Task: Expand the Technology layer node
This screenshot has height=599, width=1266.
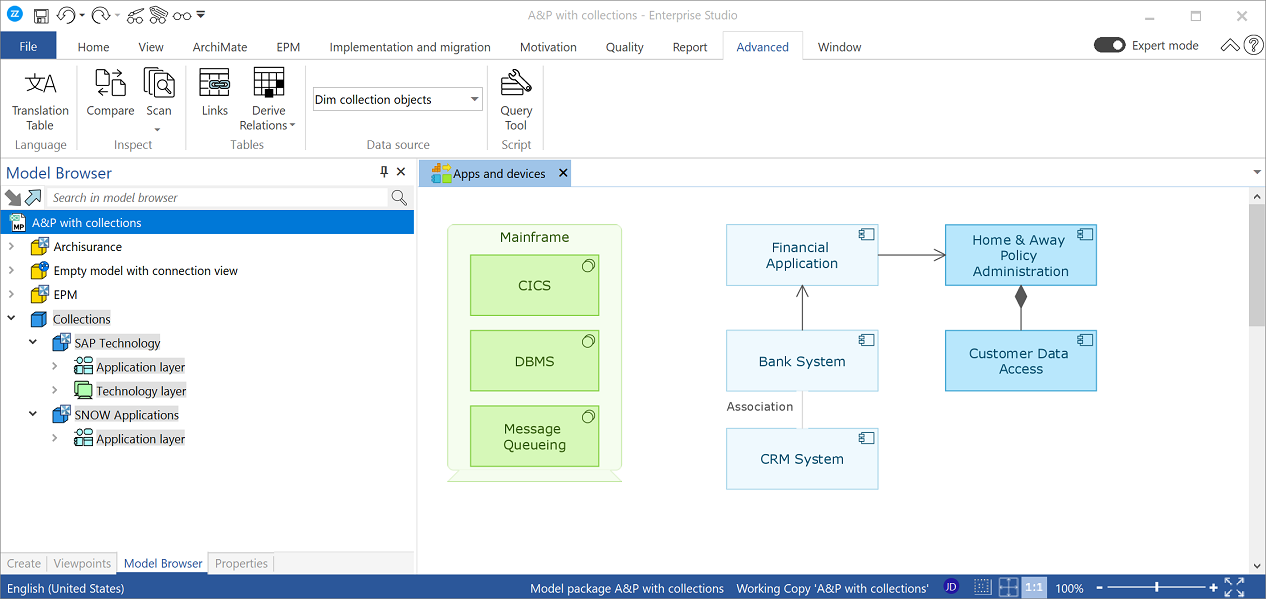Action: [x=55, y=391]
